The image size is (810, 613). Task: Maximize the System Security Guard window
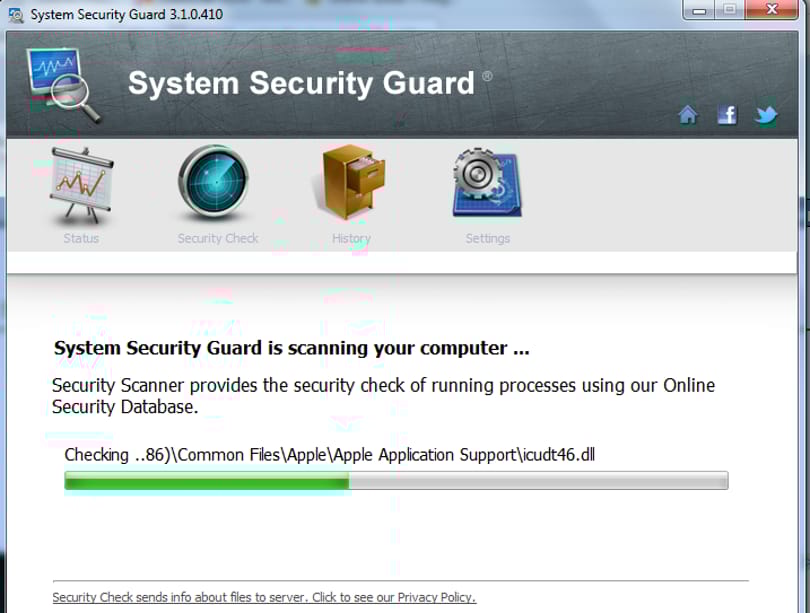coord(729,10)
